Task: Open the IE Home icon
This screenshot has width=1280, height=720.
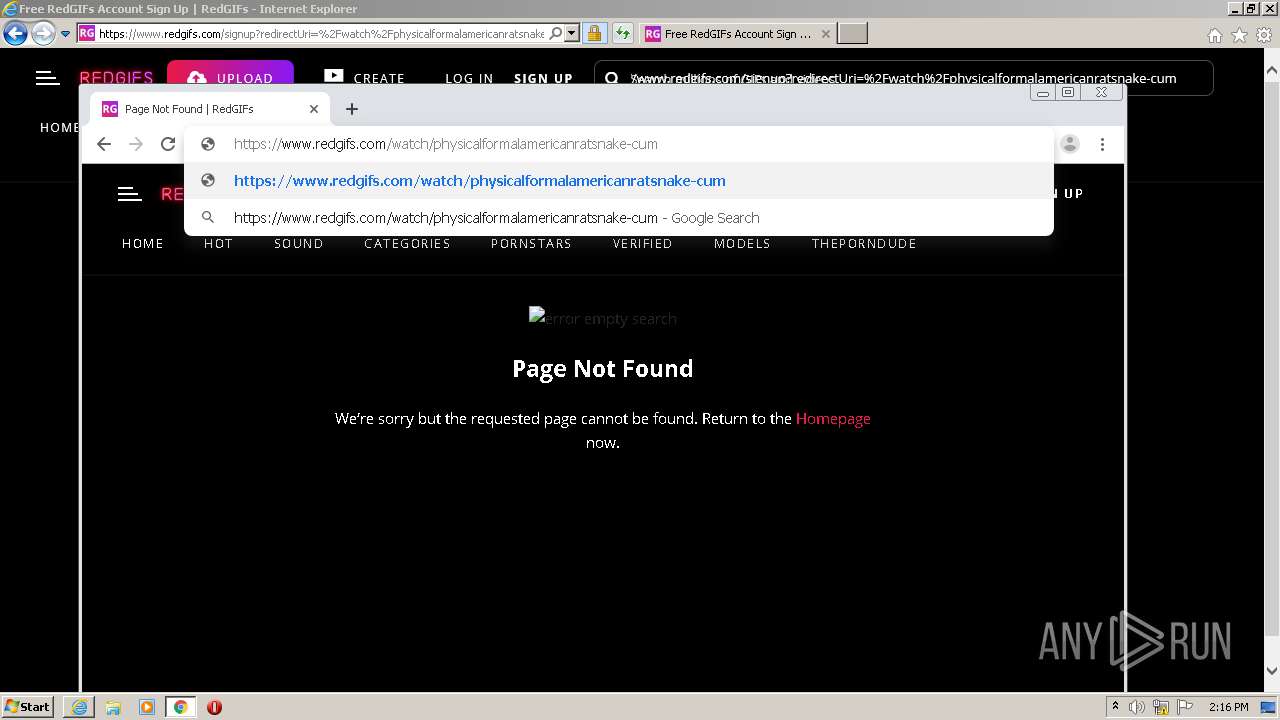Action: (1214, 35)
